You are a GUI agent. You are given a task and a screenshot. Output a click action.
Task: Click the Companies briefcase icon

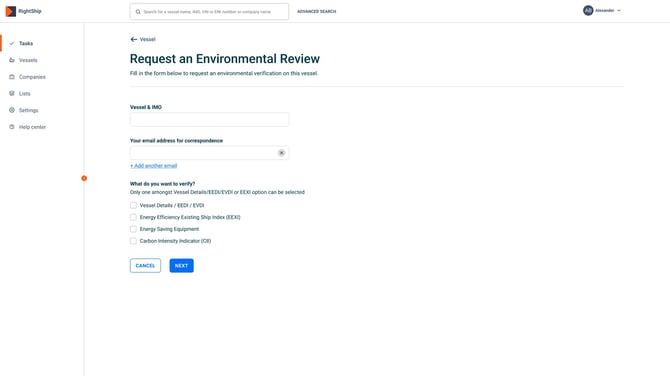[12, 77]
